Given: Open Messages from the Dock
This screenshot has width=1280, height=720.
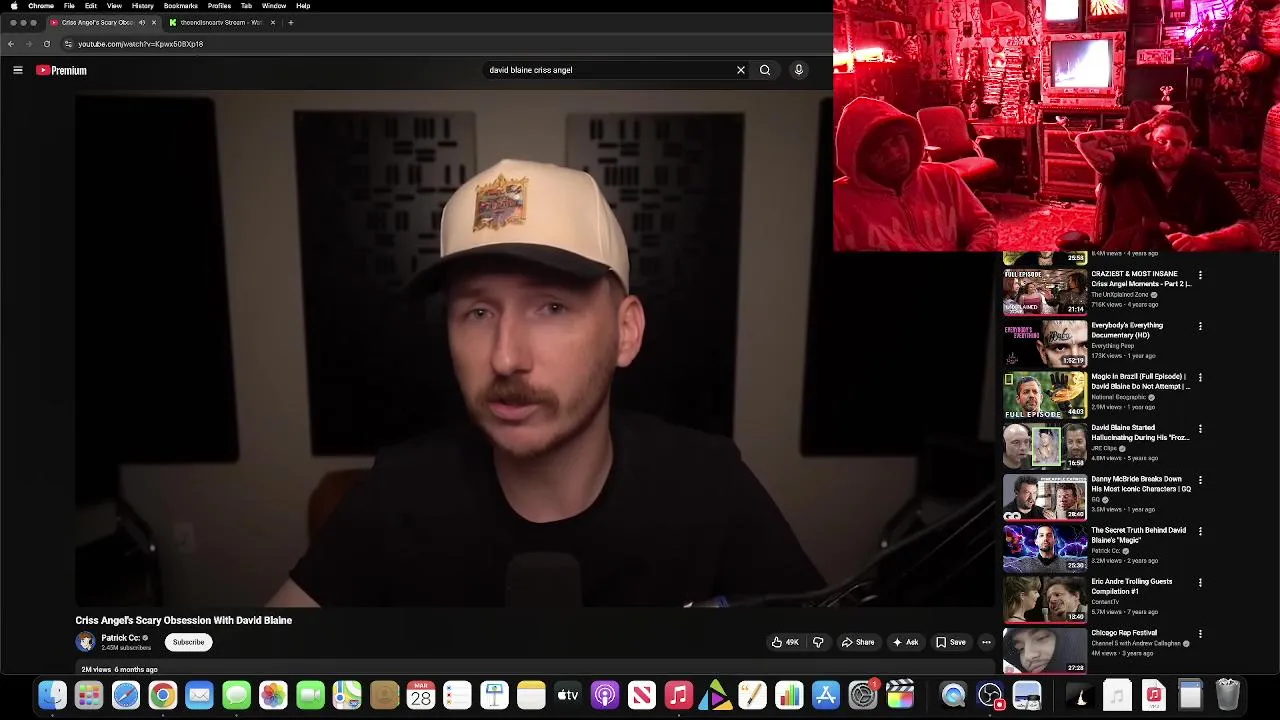Looking at the screenshot, I should 236,695.
